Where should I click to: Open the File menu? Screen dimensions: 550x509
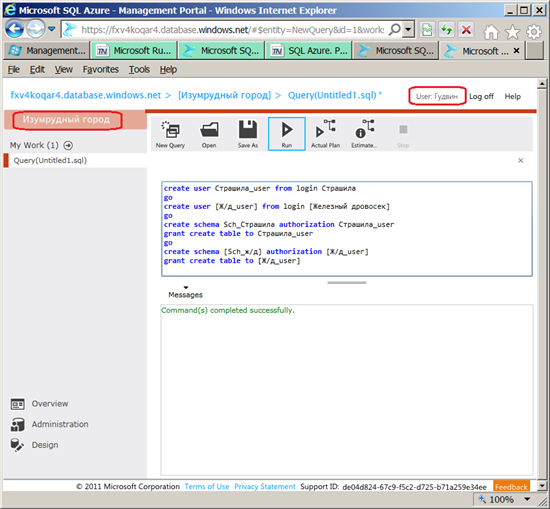coord(14,69)
